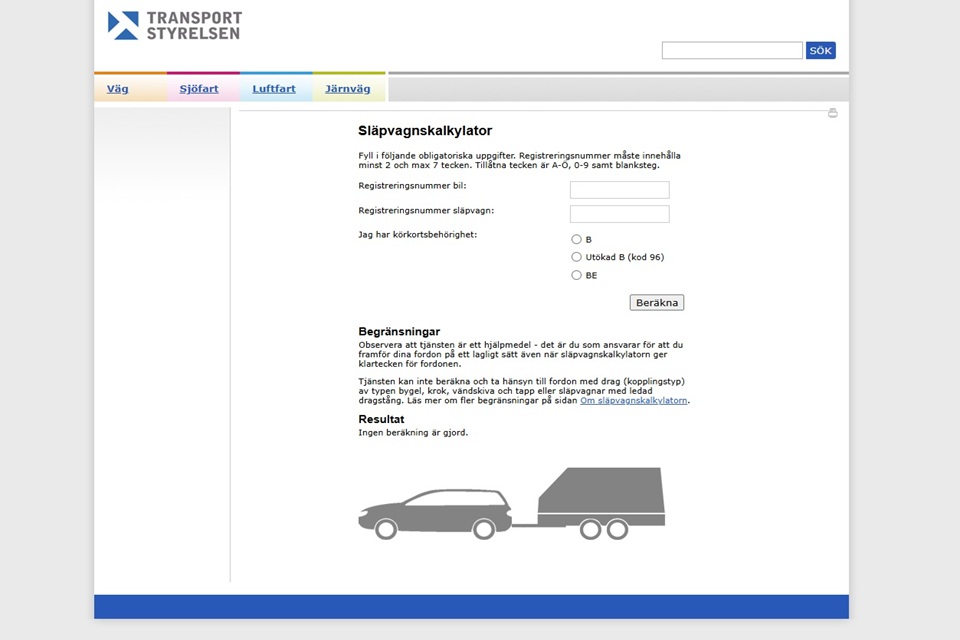Choose the Utökad B (kod 96) option

tap(576, 257)
